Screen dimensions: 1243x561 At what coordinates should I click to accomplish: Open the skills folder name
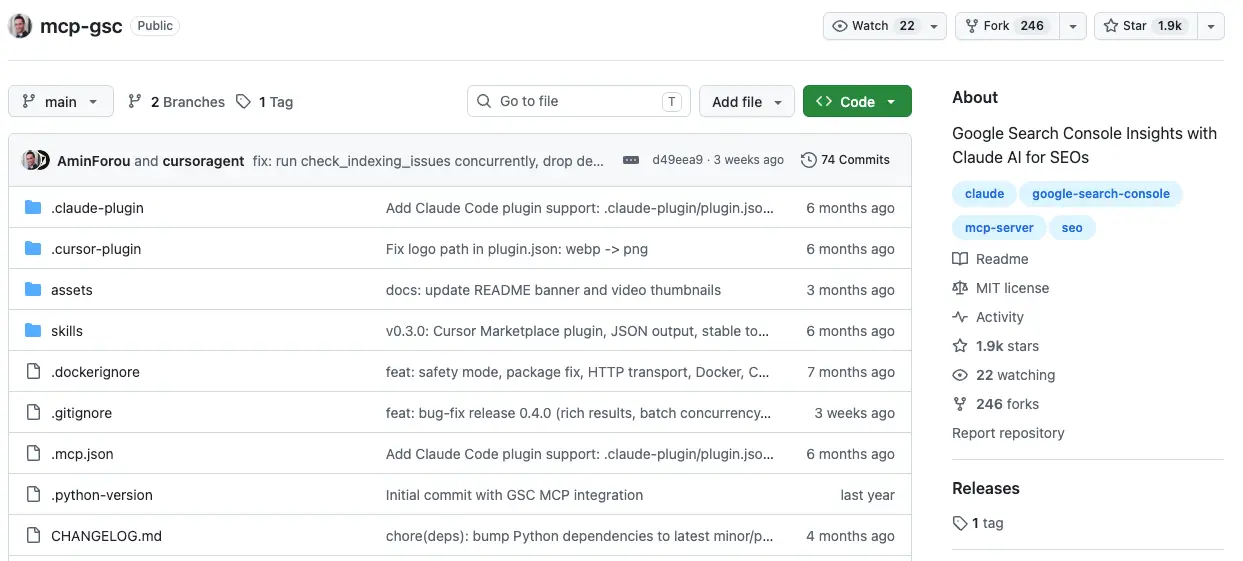(67, 331)
